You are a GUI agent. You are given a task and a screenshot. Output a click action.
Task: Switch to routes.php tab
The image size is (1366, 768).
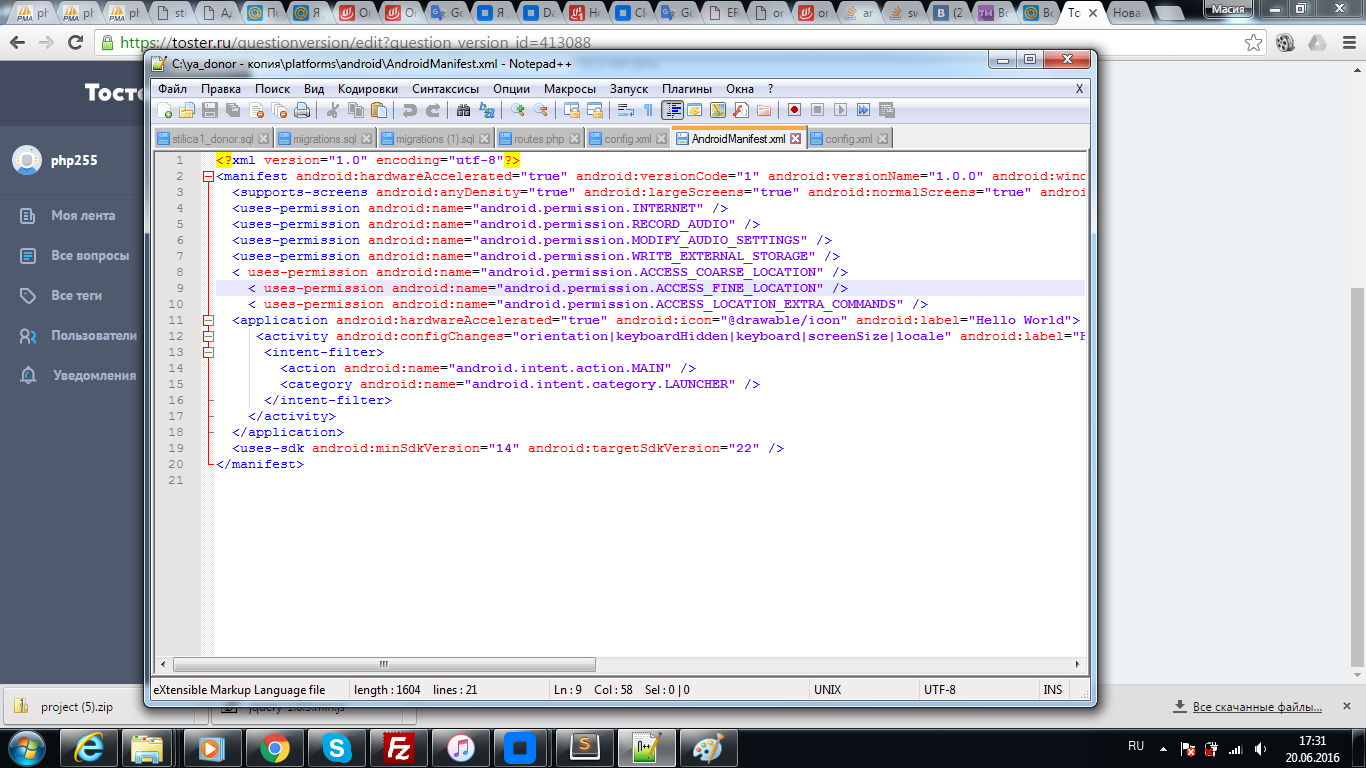538,139
